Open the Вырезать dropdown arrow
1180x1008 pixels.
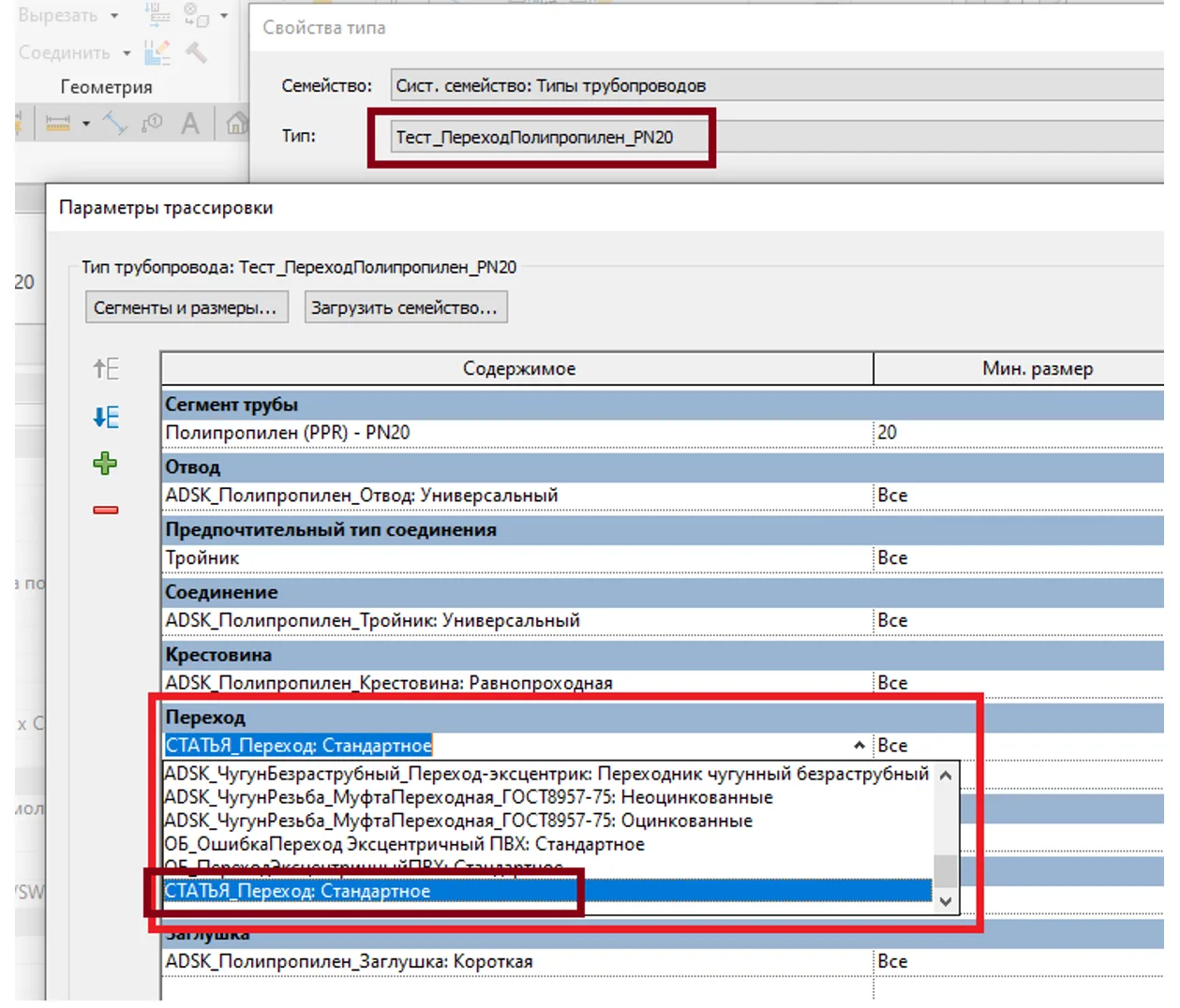click(114, 16)
